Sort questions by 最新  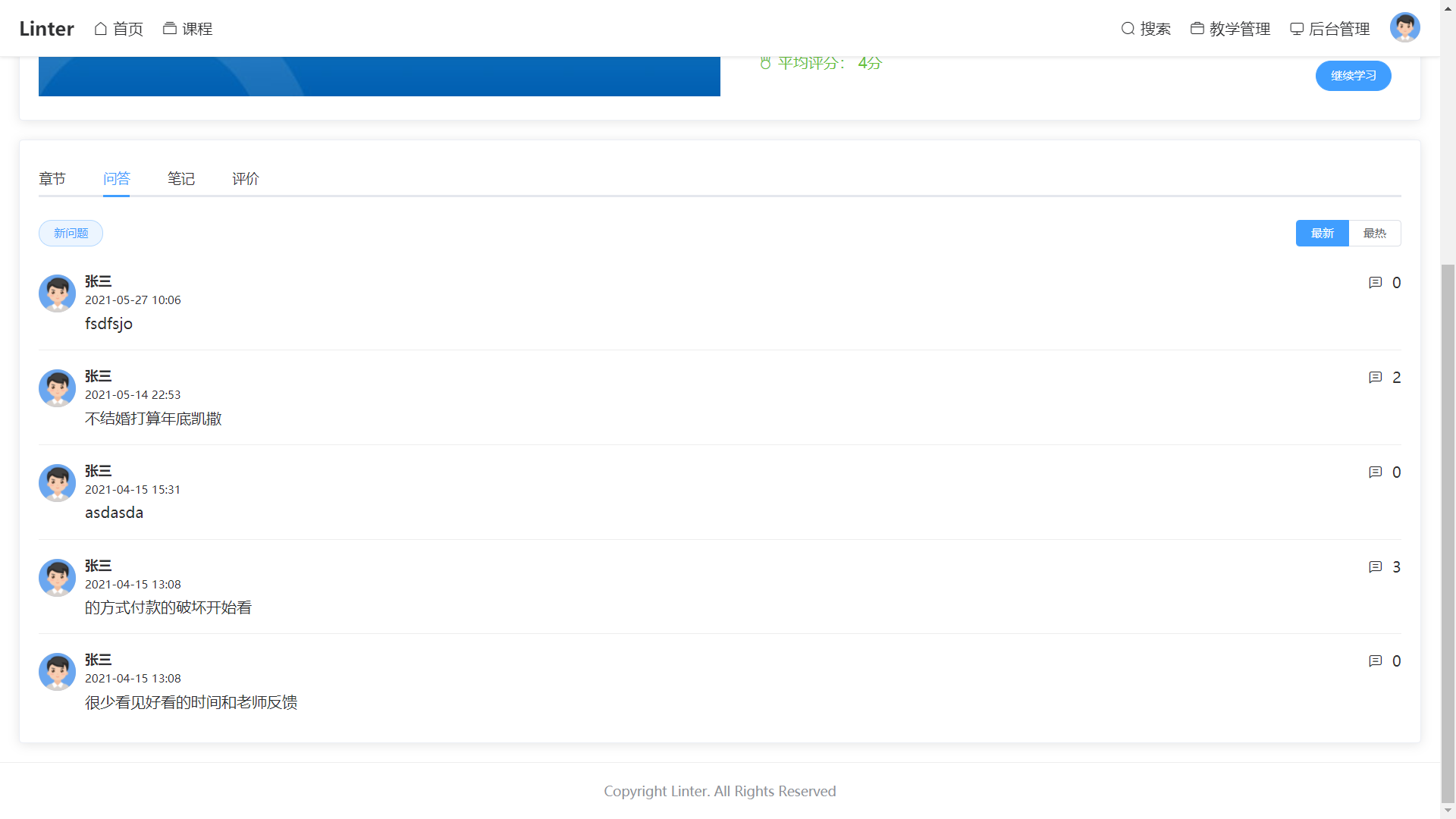(x=1322, y=234)
